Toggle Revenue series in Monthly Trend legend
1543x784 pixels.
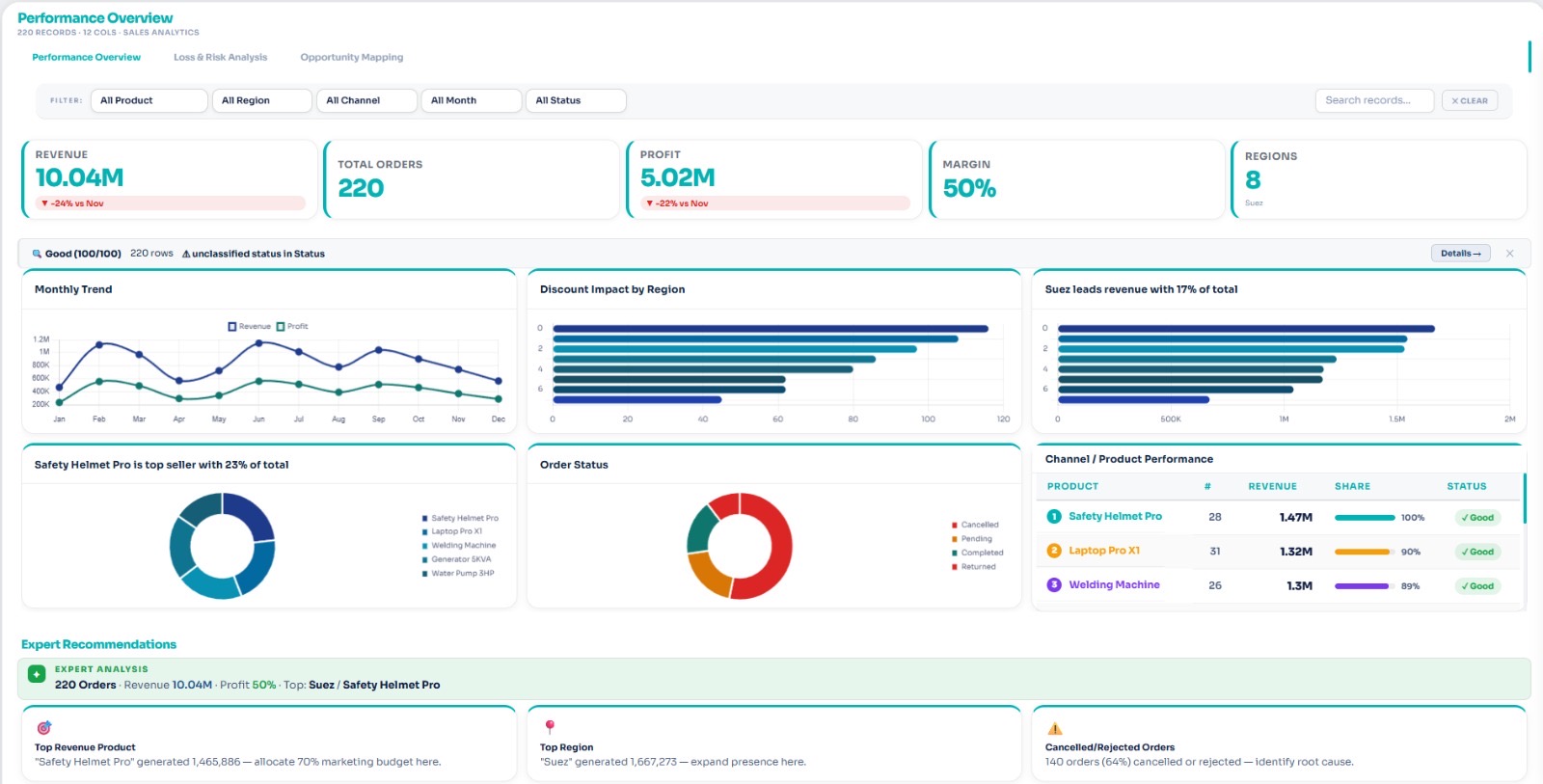(x=250, y=326)
